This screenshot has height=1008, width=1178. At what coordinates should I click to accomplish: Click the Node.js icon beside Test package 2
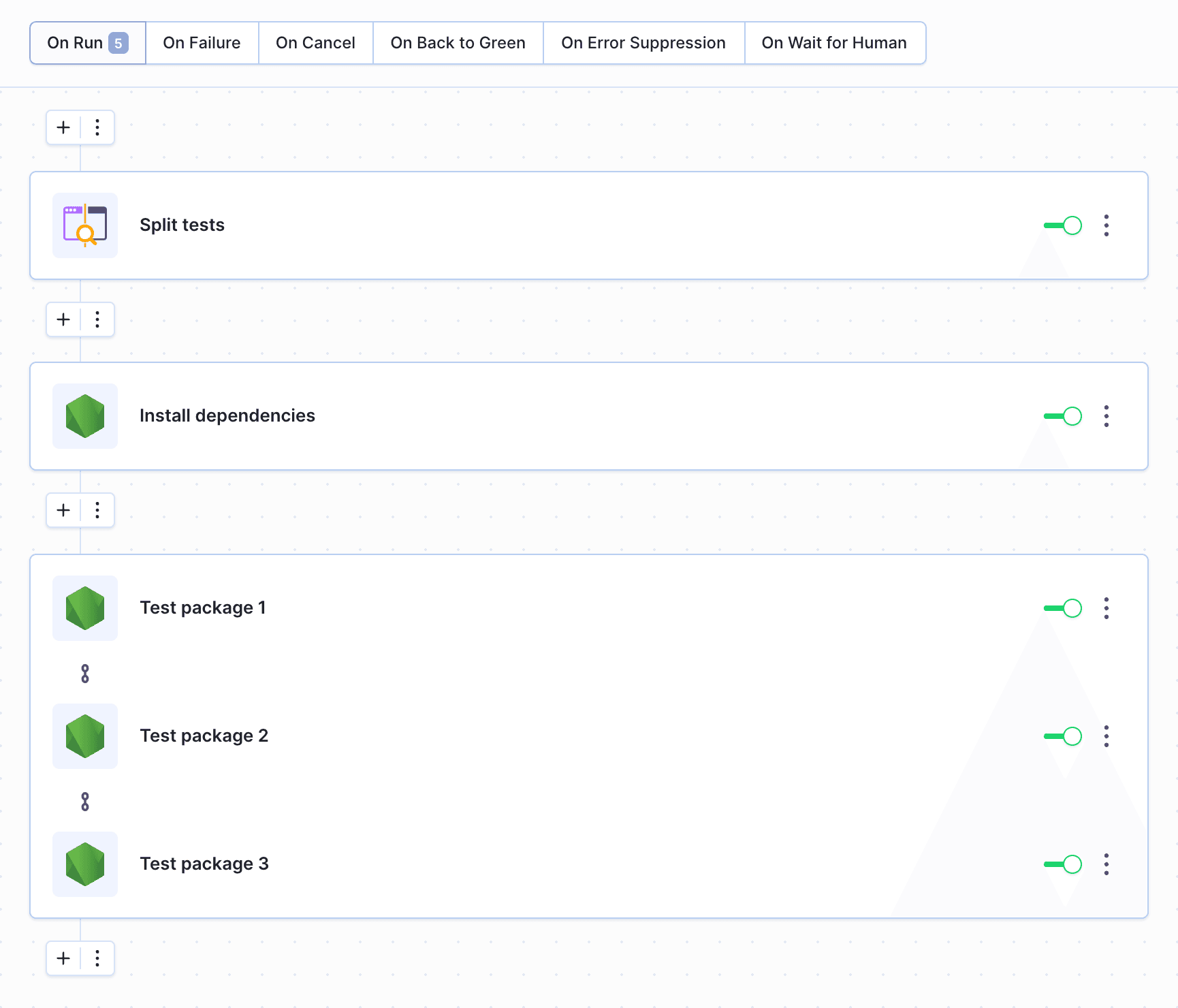pos(84,736)
